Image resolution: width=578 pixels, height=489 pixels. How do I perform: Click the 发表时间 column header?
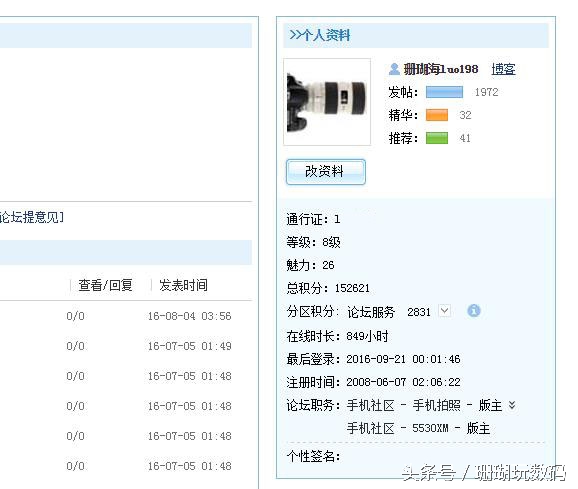coord(183,285)
